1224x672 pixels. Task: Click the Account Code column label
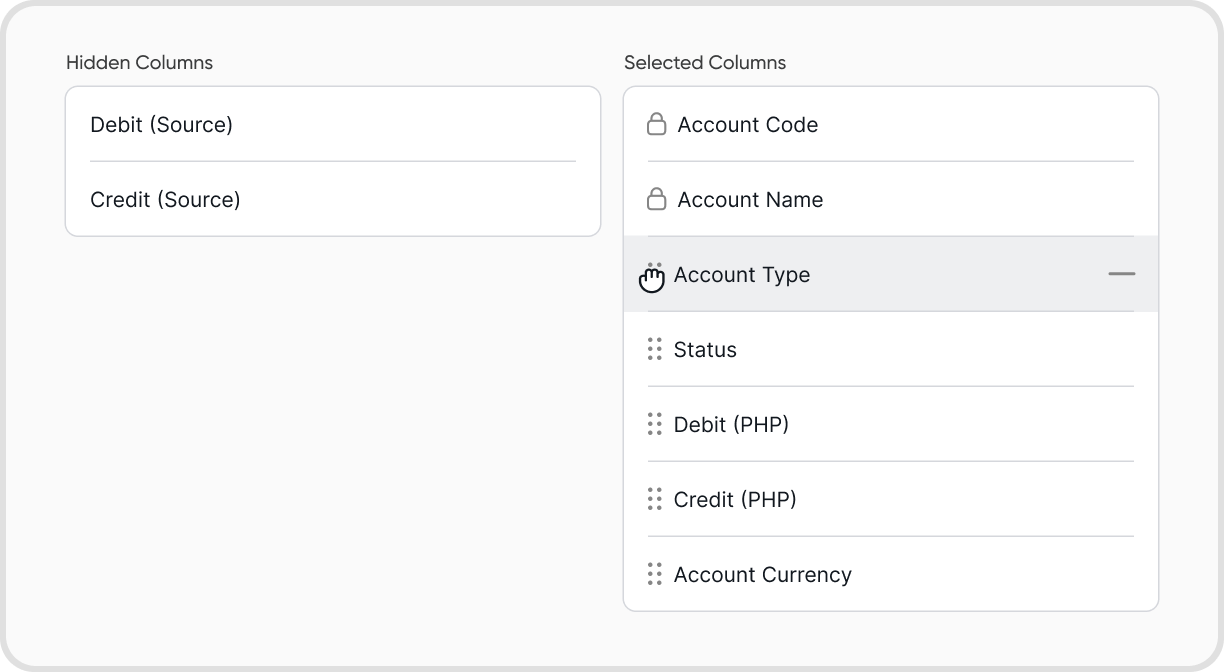point(747,125)
